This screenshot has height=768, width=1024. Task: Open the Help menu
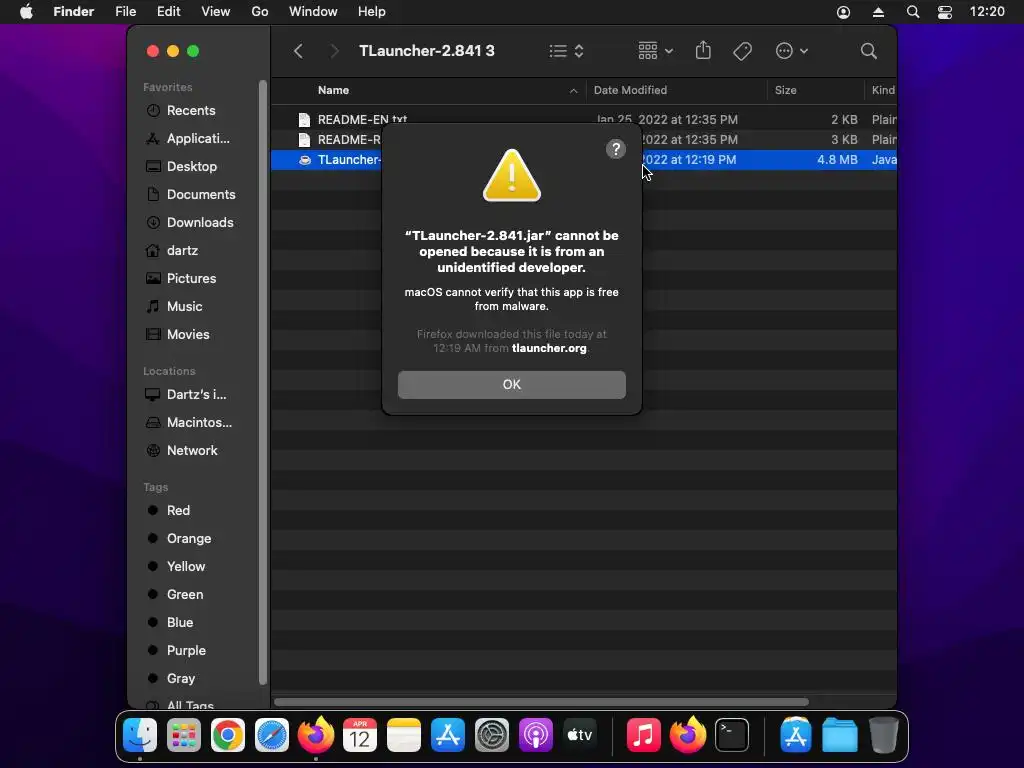click(x=372, y=12)
